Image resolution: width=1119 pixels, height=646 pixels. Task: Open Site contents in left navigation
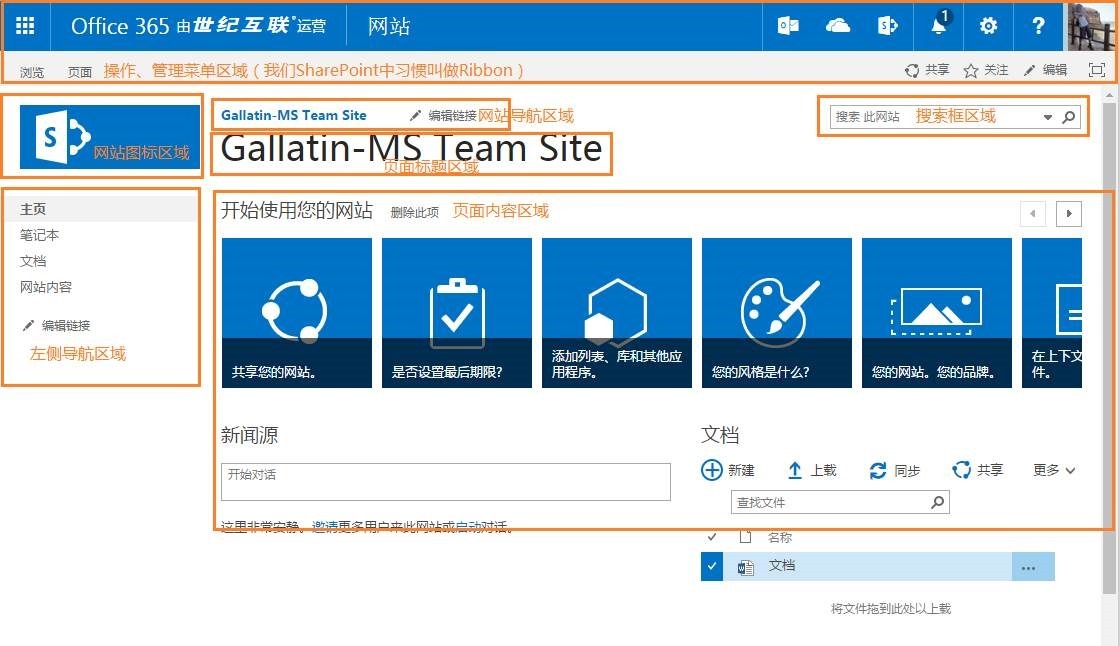click(x=46, y=287)
